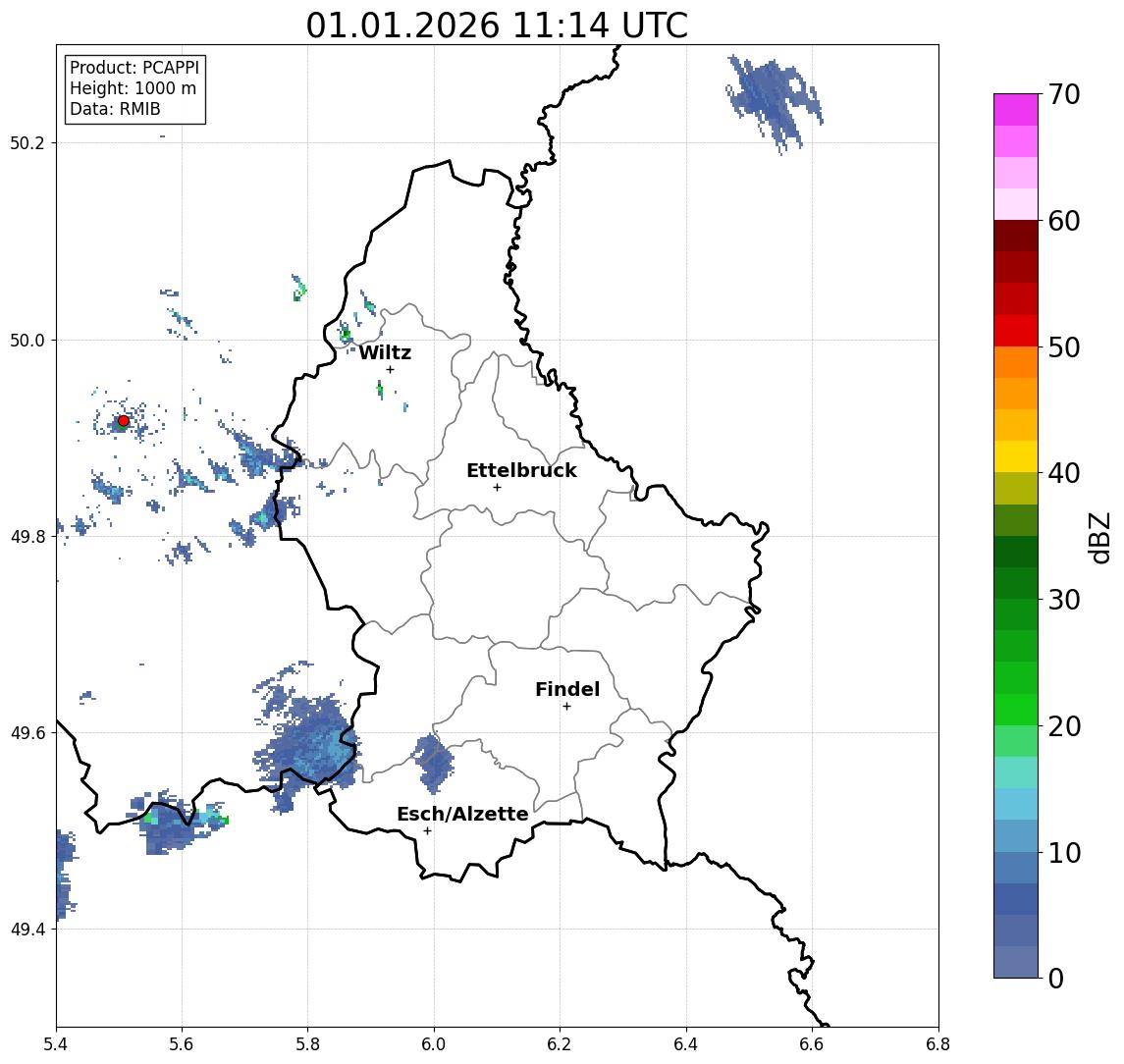Click the longitude tick label "6.8"
The height and width of the screenshot is (1064, 1124).
pos(938,1044)
